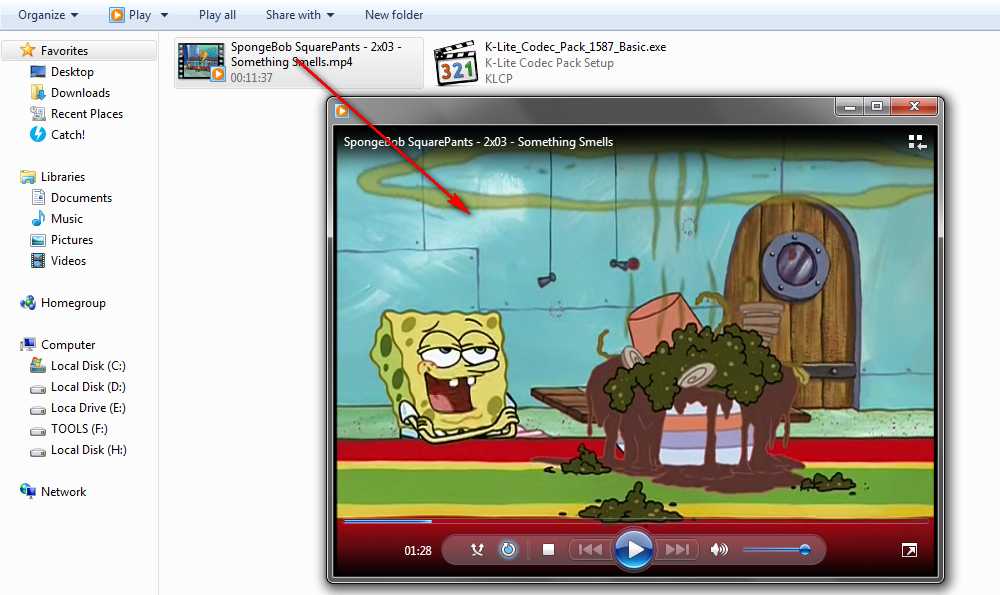Open Local Disk (D:)
This screenshot has width=1000, height=595.
click(x=88, y=386)
